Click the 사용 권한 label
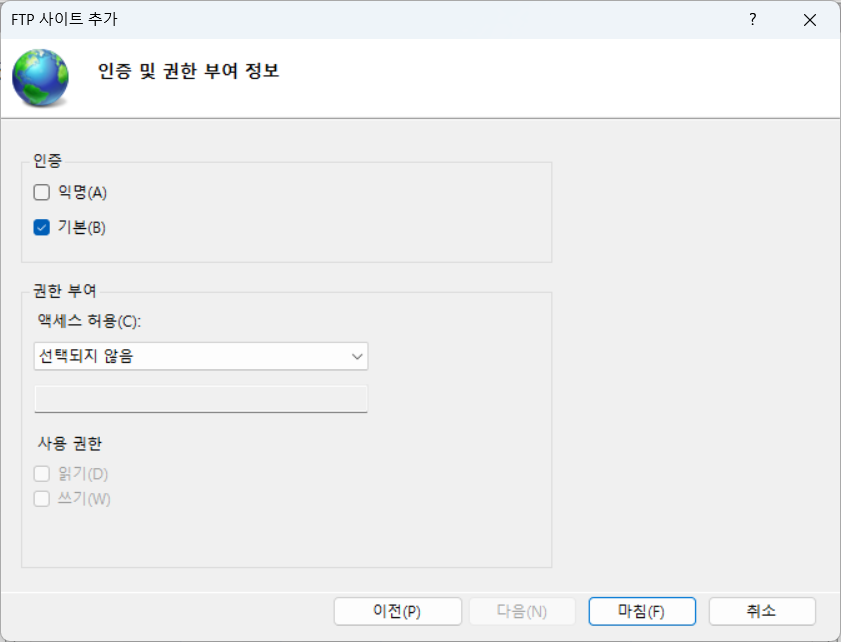 coord(70,444)
